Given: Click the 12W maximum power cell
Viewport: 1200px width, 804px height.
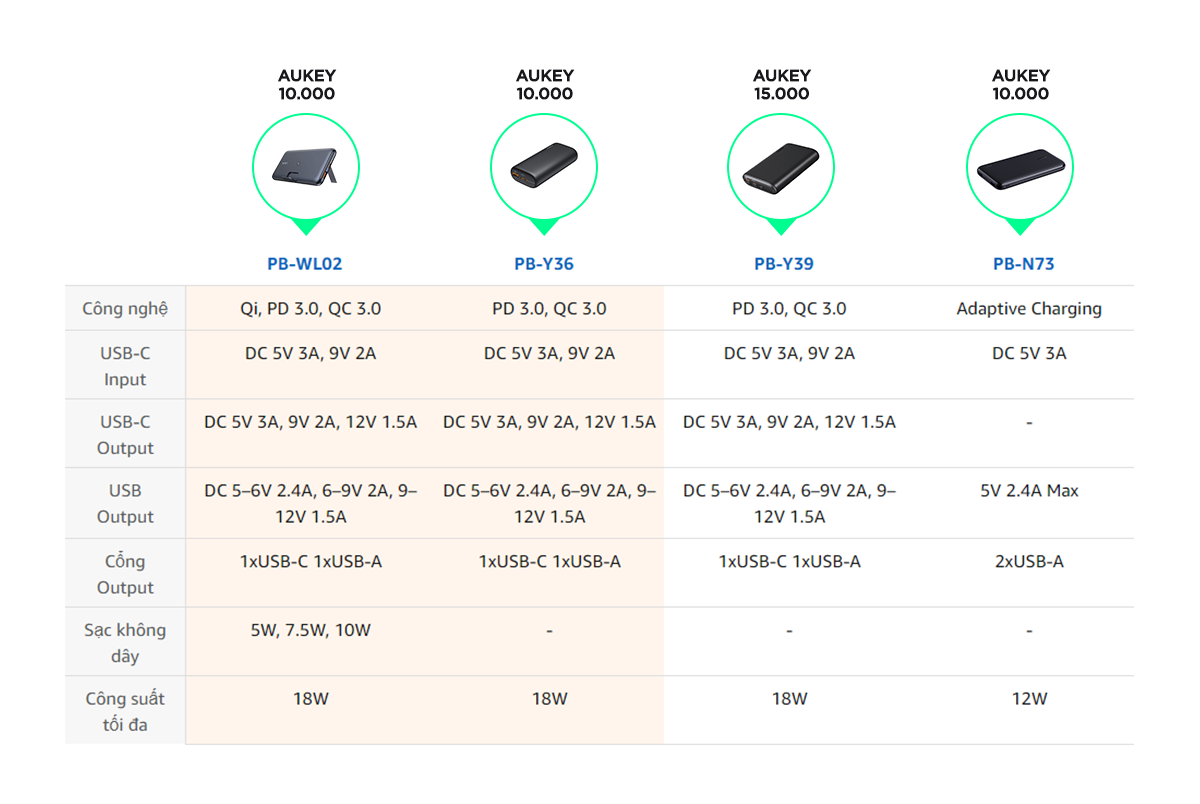Looking at the screenshot, I should click(1029, 699).
